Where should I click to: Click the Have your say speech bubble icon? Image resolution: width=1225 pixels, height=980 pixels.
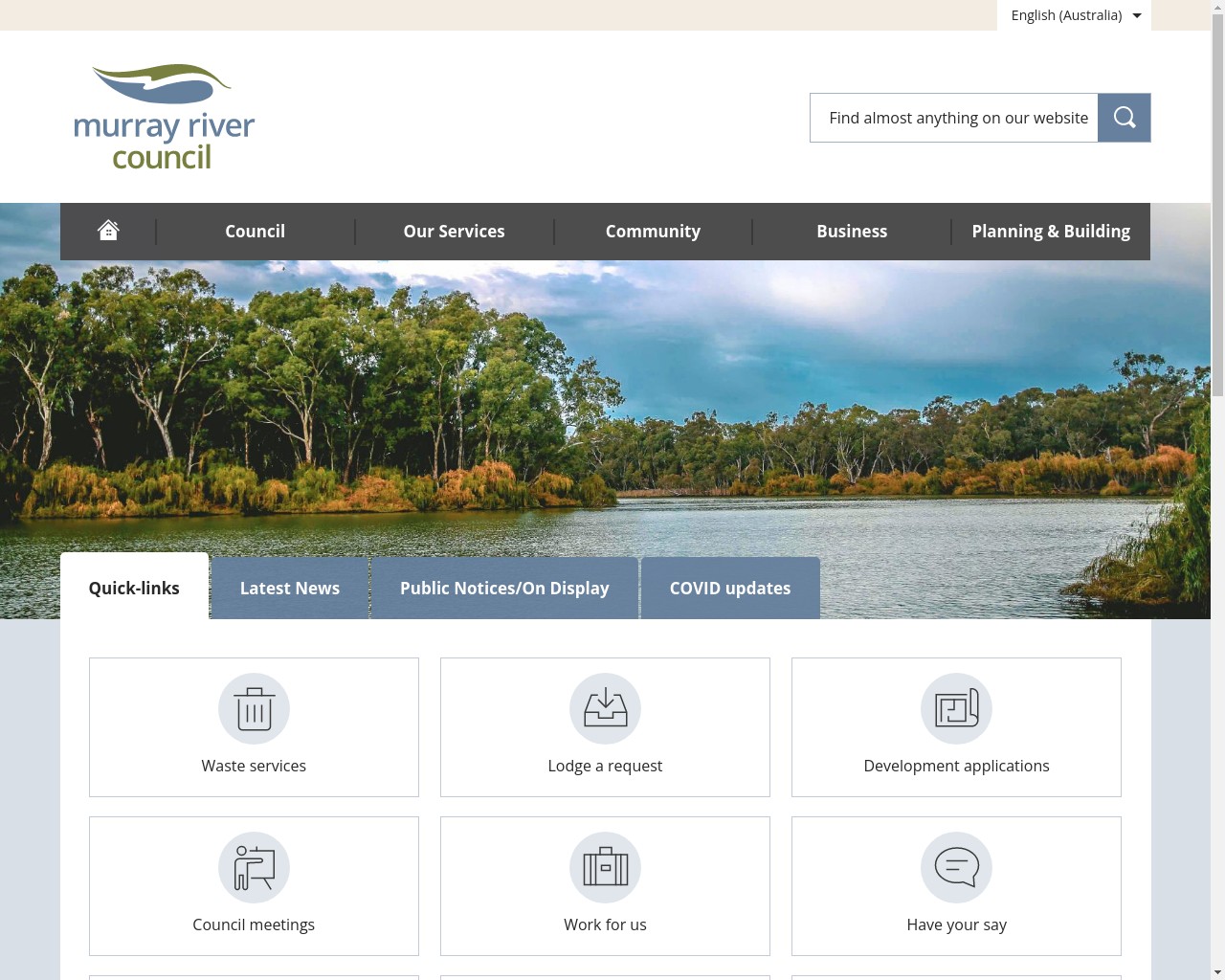tap(956, 867)
